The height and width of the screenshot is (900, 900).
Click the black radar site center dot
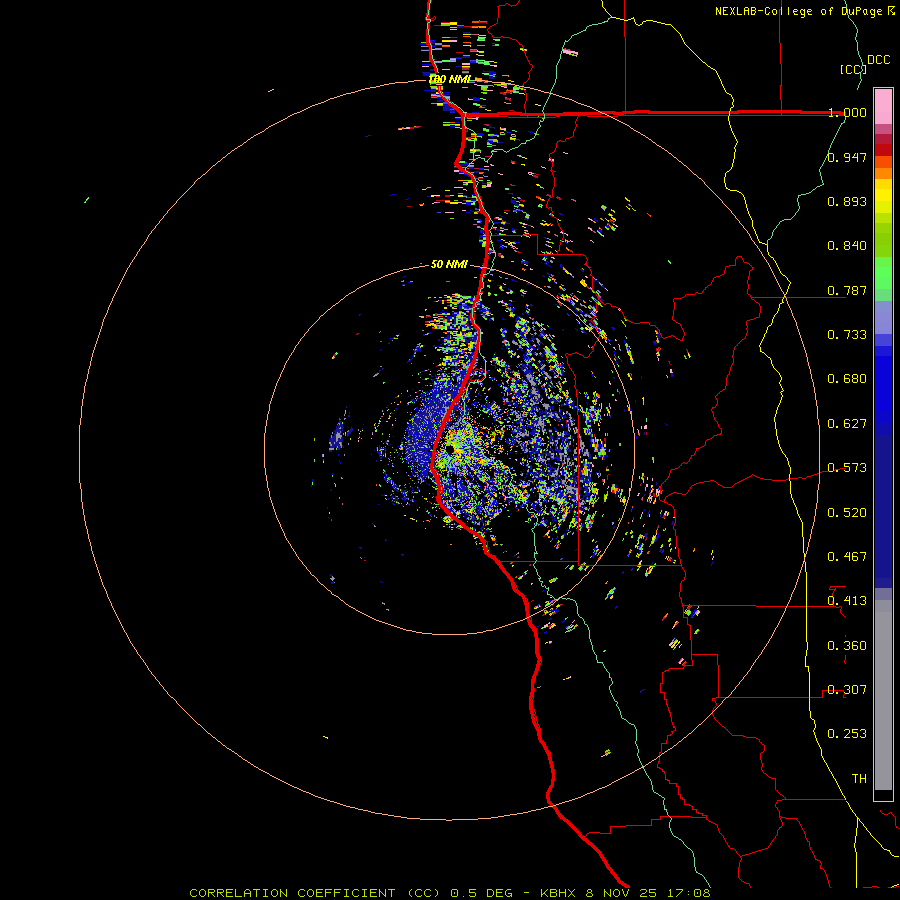450,448
